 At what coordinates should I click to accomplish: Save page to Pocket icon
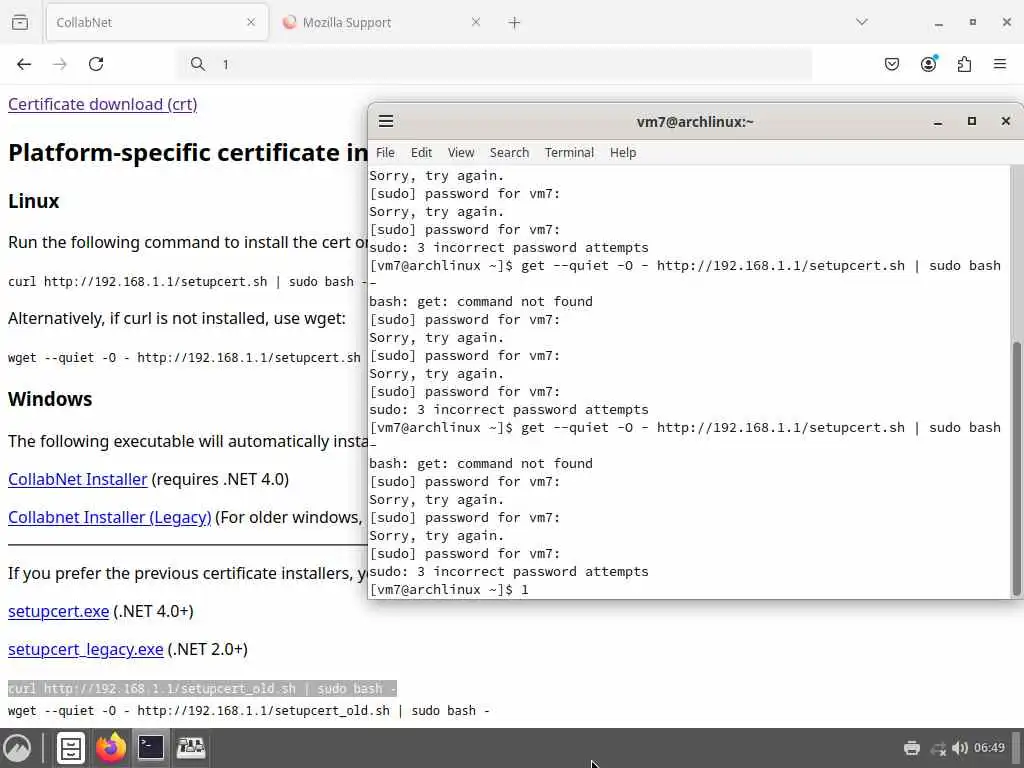tap(891, 64)
